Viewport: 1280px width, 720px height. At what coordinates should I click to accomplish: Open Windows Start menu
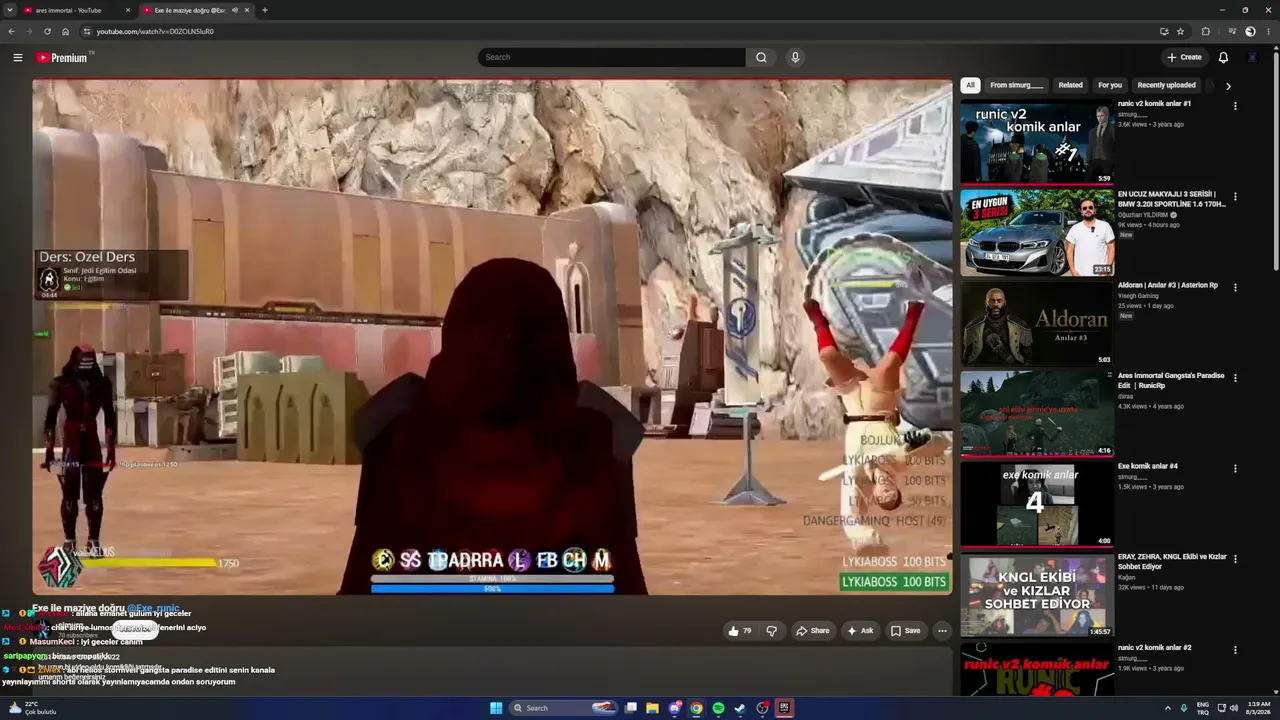pyautogui.click(x=495, y=708)
